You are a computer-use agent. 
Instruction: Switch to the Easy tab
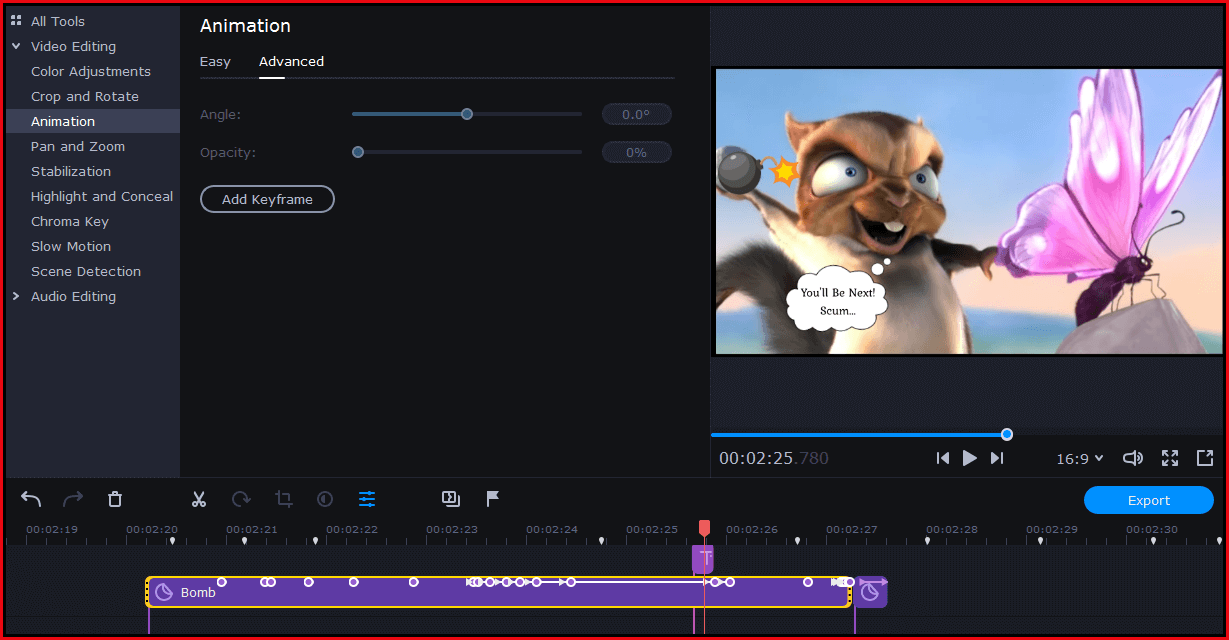pyautogui.click(x=215, y=61)
